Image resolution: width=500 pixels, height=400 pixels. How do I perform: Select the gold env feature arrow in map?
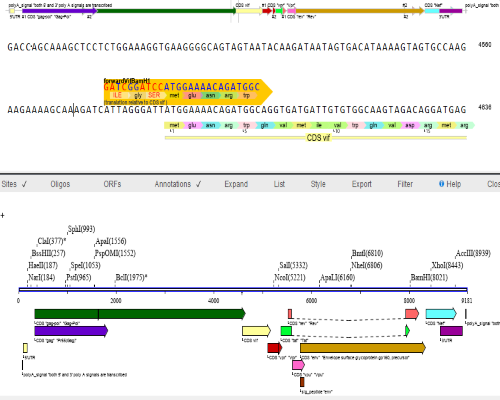363,348
